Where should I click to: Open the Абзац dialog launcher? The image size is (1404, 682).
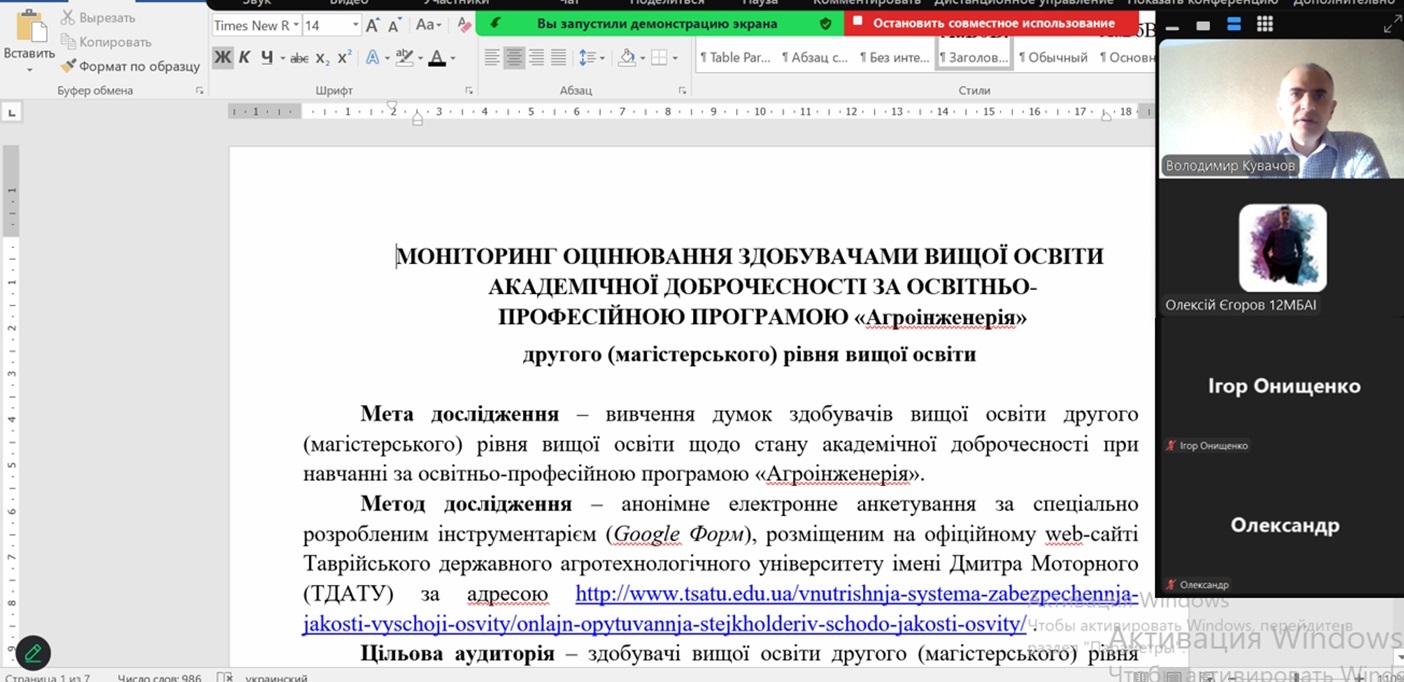coord(682,91)
